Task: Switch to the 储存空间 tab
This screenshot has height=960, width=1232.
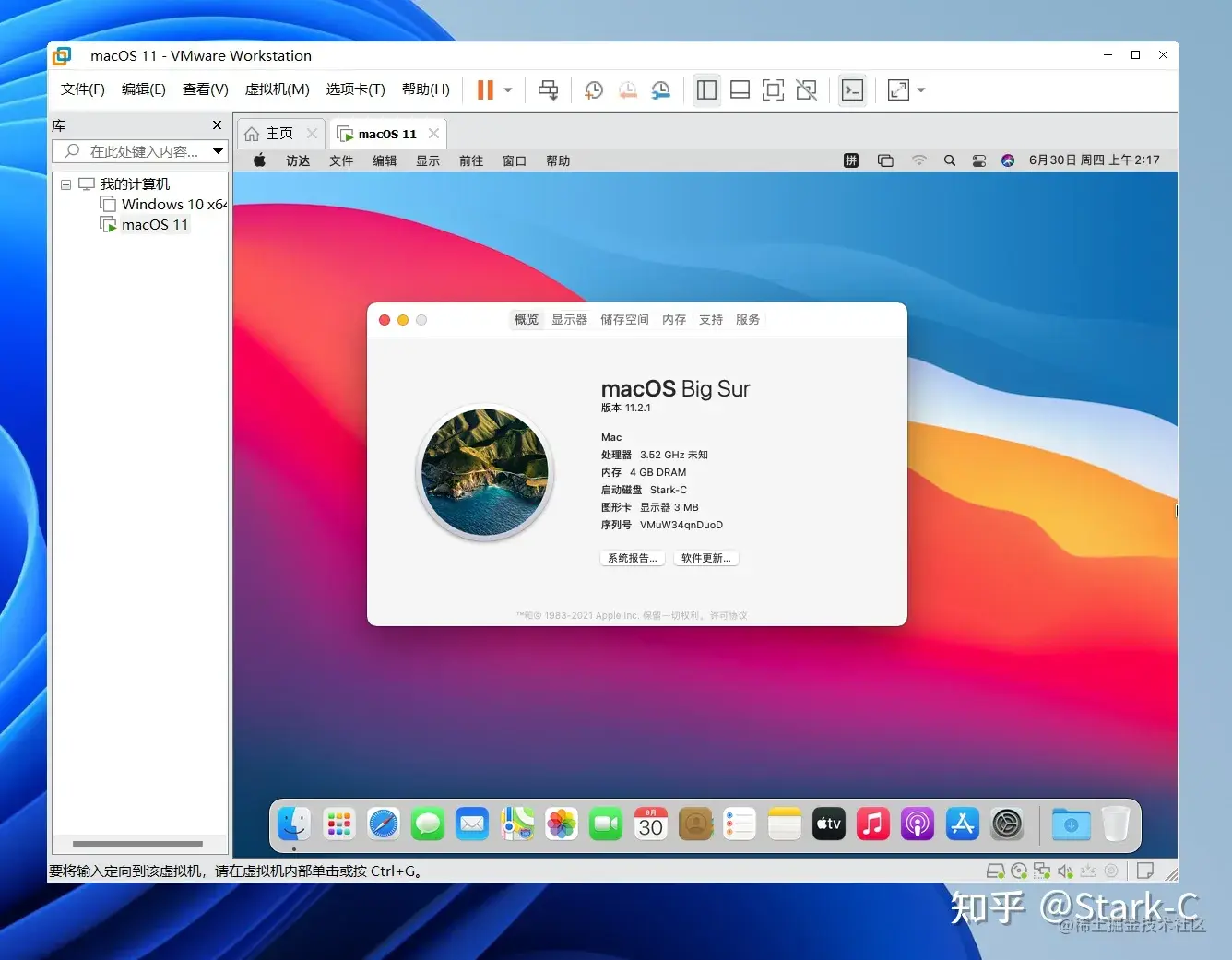Action: (x=624, y=319)
